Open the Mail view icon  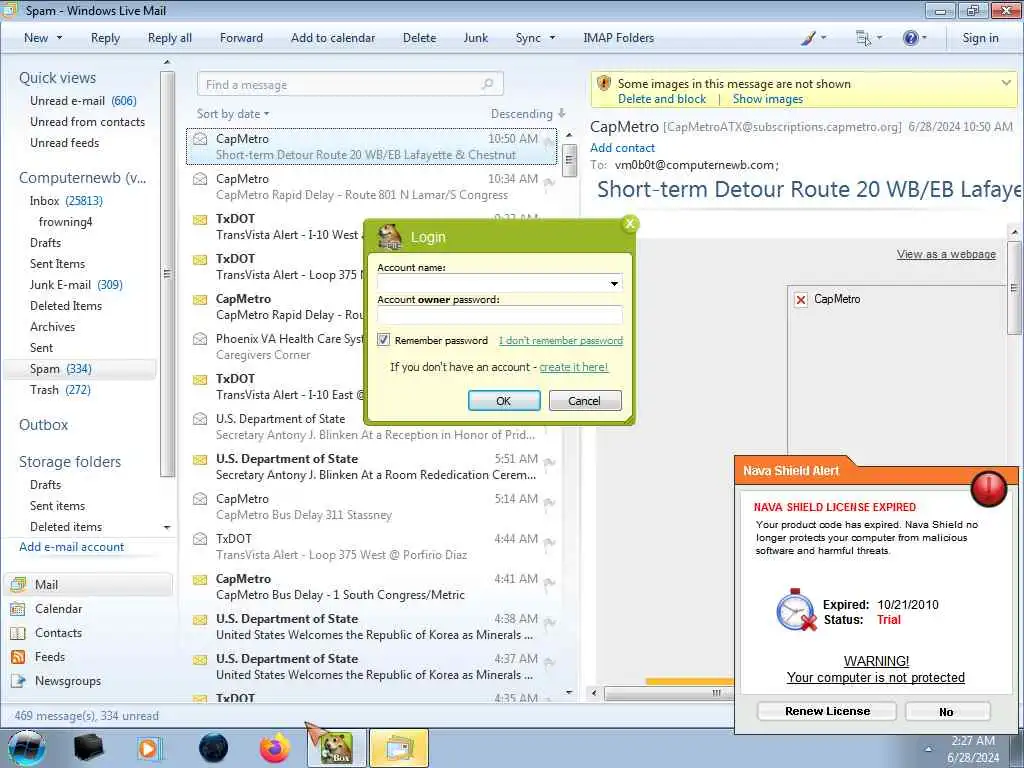[x=18, y=584]
